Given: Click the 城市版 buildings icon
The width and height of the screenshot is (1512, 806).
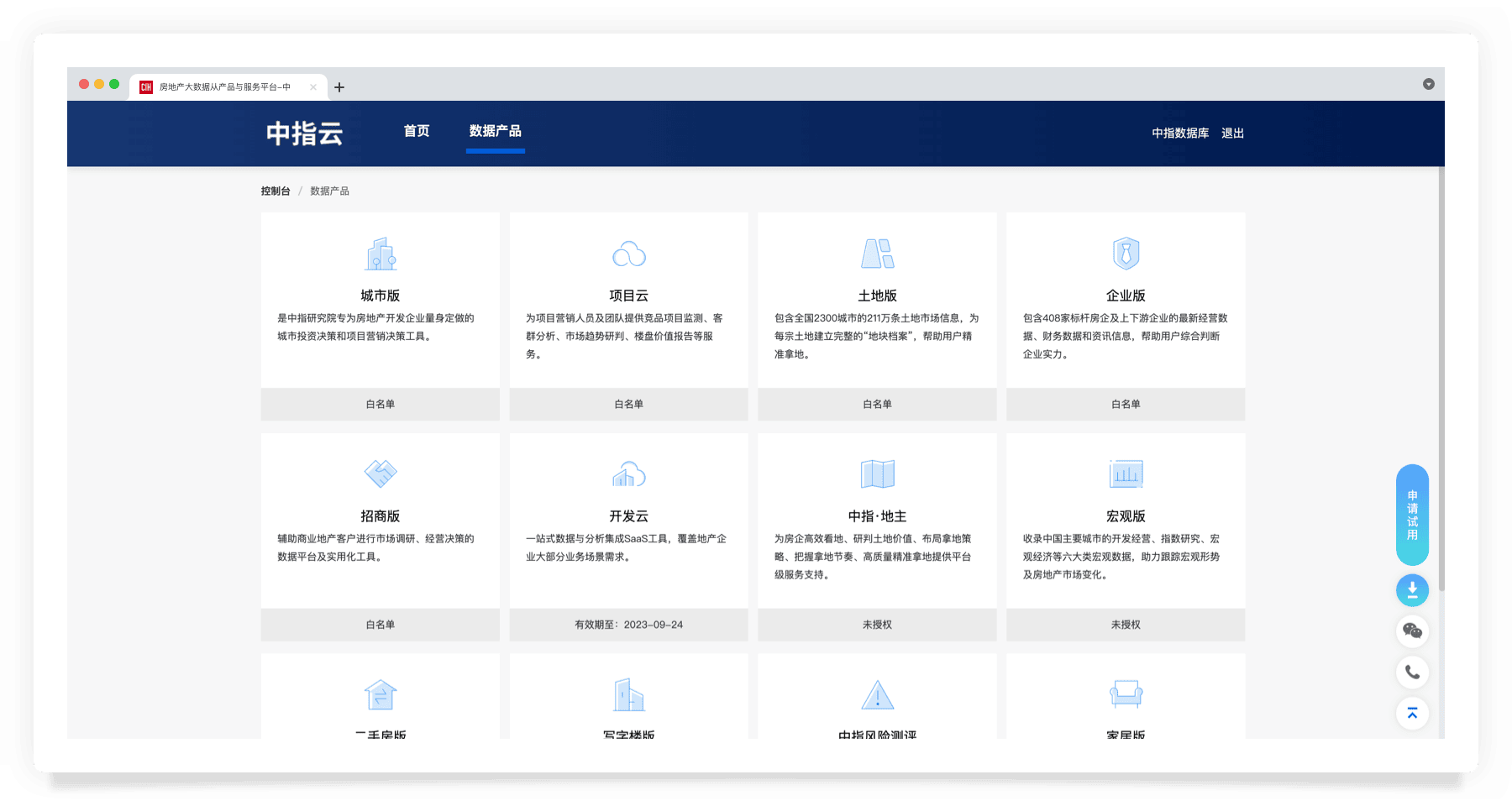Looking at the screenshot, I should pos(381,254).
